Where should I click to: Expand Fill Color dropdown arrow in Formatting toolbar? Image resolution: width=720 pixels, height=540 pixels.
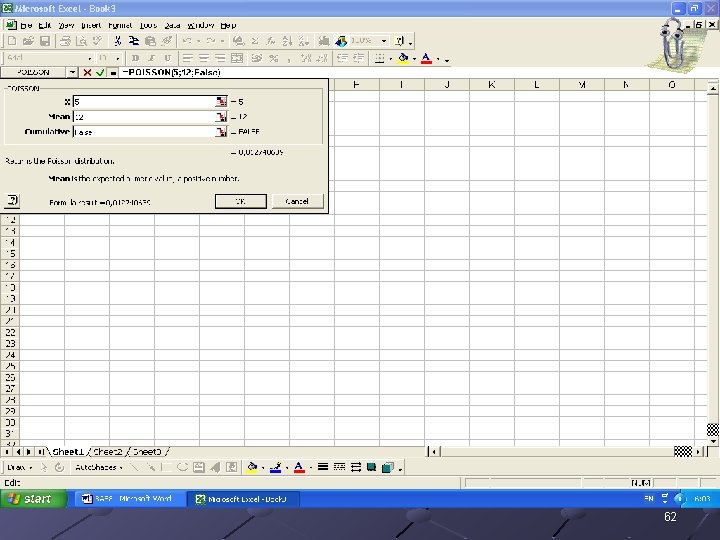click(414, 58)
